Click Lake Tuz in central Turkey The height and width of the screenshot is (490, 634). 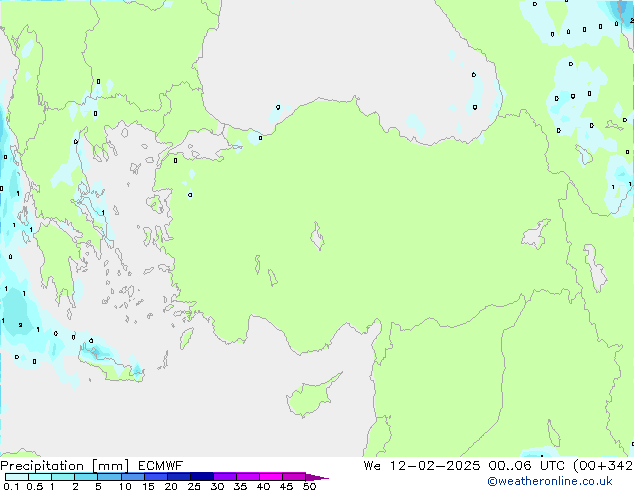[x=318, y=238]
